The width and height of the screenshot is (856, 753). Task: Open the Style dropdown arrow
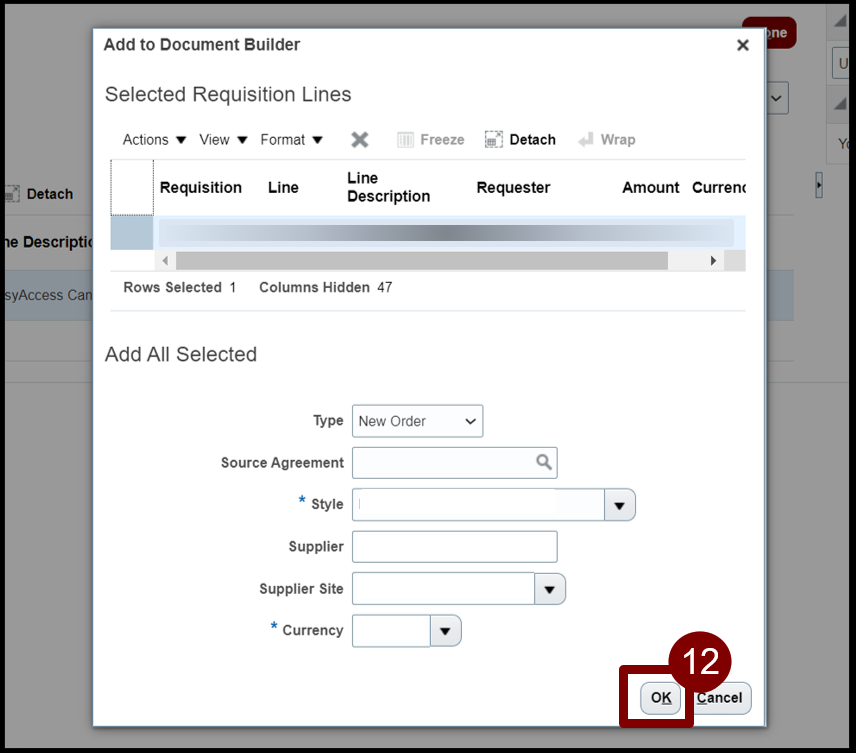pyautogui.click(x=619, y=505)
